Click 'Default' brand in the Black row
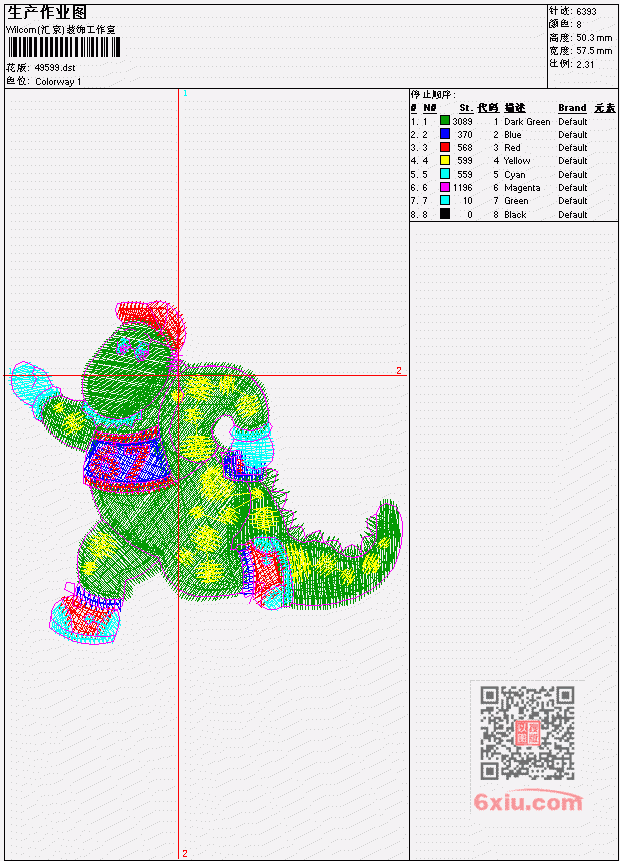This screenshot has height=861, width=620. [x=573, y=215]
